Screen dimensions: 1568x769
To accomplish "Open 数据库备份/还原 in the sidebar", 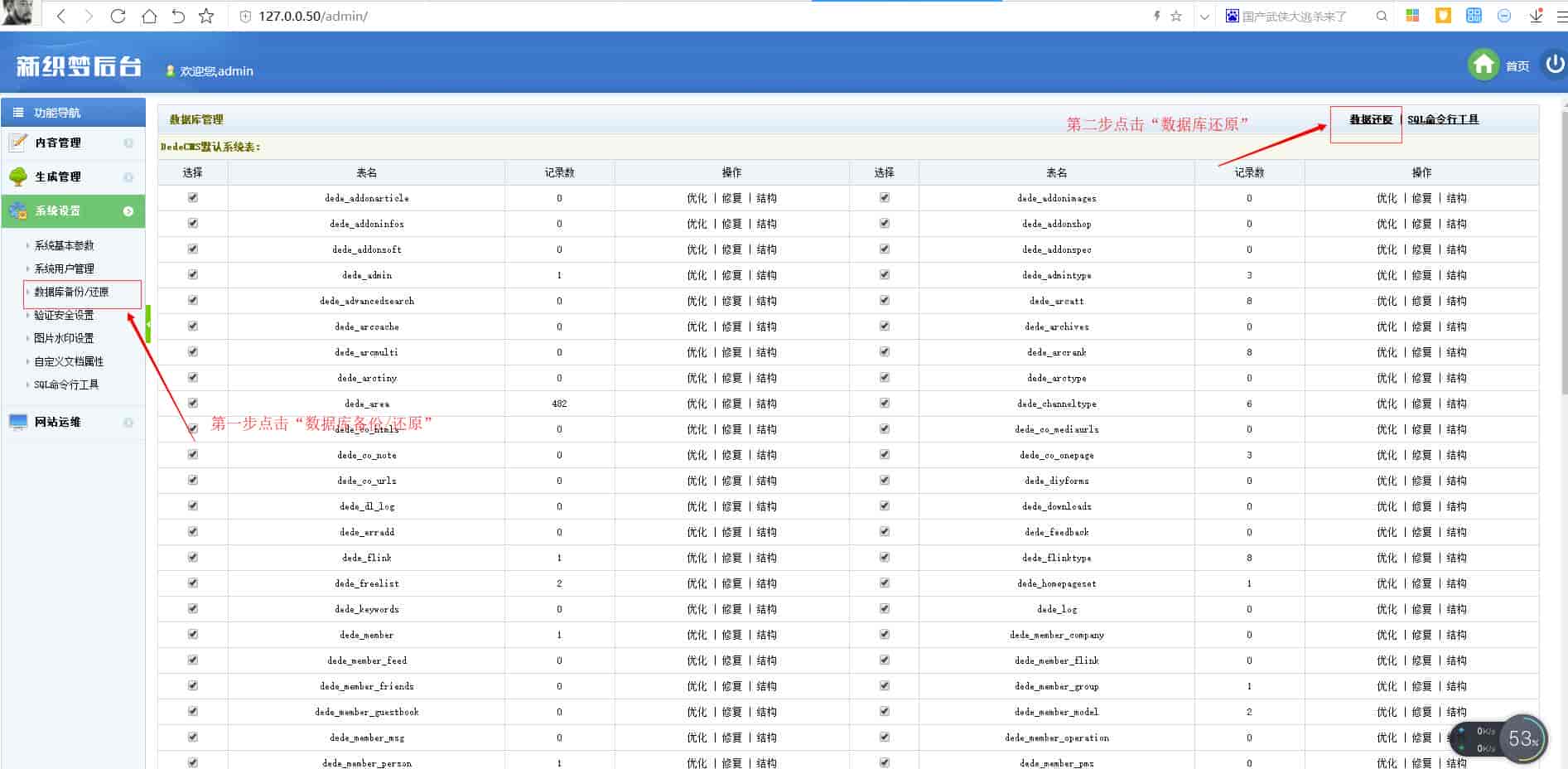I will coord(71,292).
